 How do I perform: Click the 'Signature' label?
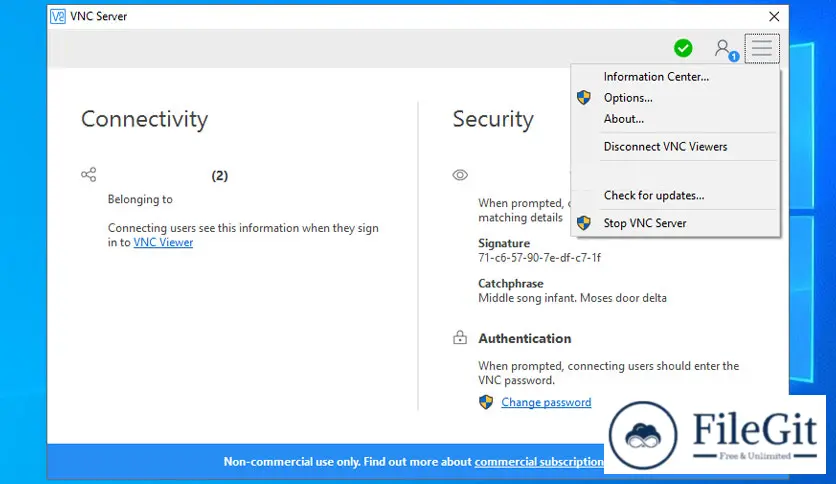point(504,244)
